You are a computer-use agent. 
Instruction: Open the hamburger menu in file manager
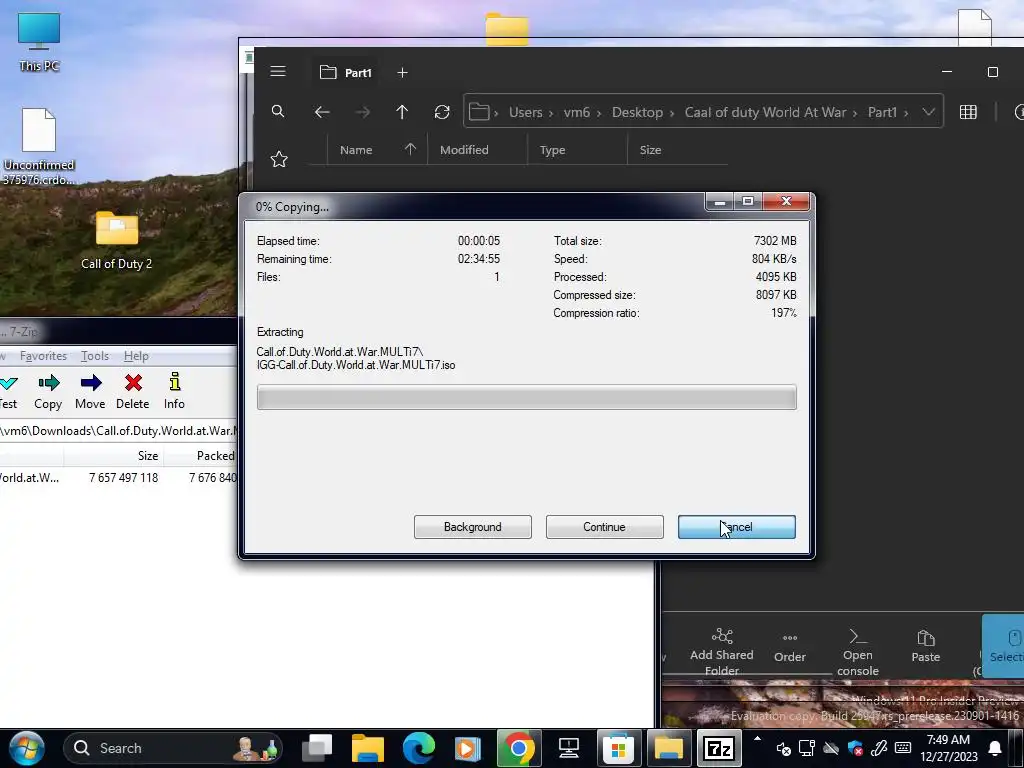point(278,72)
